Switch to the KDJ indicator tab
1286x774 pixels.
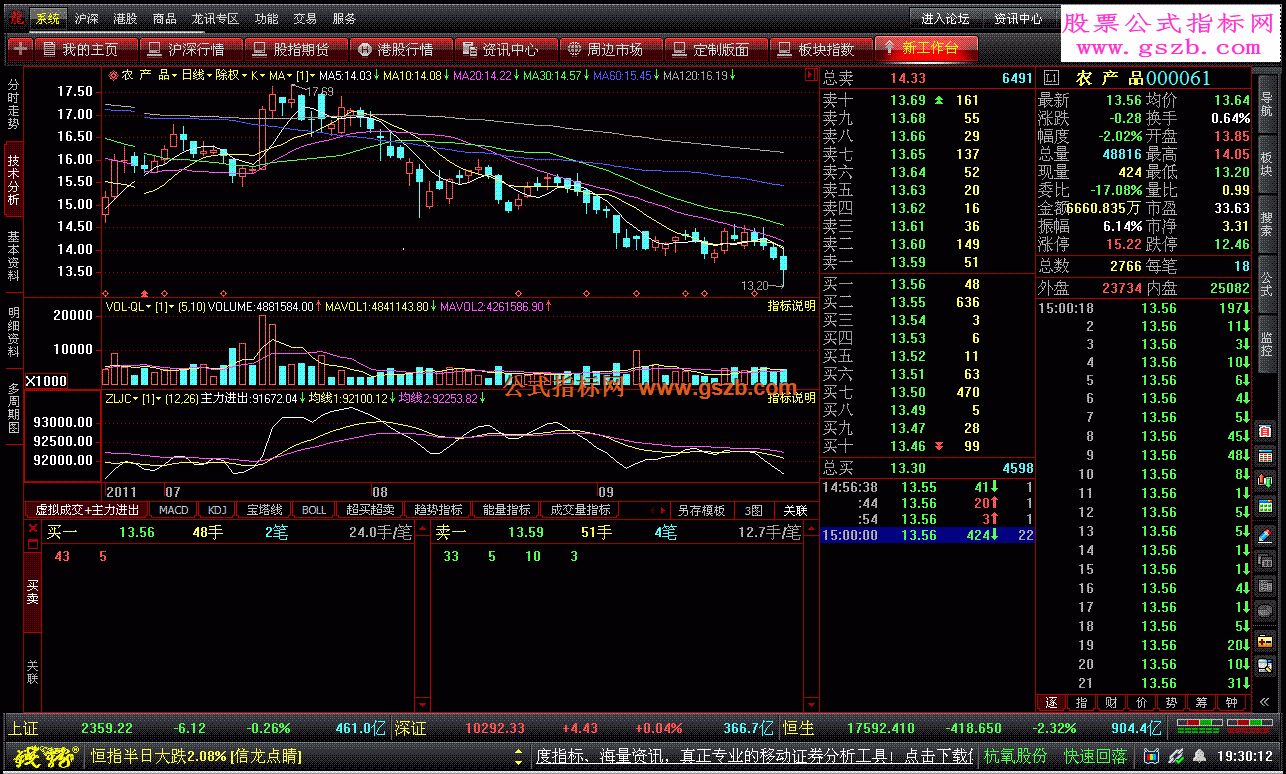coord(217,510)
